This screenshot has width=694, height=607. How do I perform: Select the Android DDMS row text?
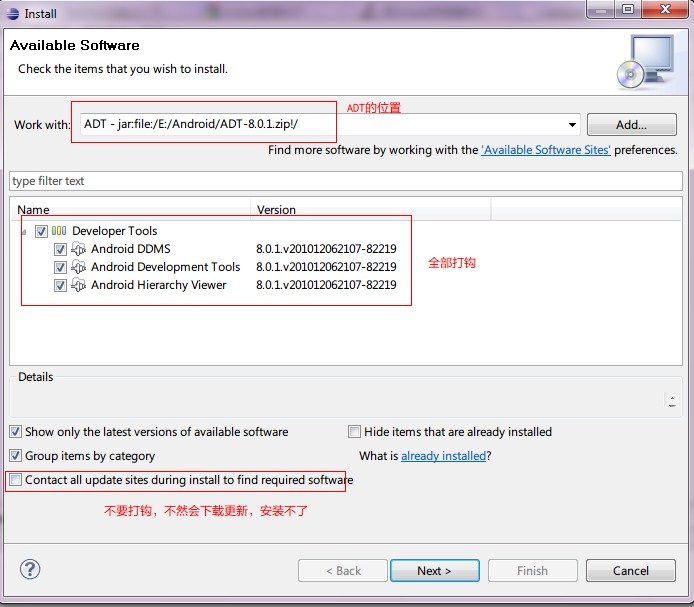[131, 249]
